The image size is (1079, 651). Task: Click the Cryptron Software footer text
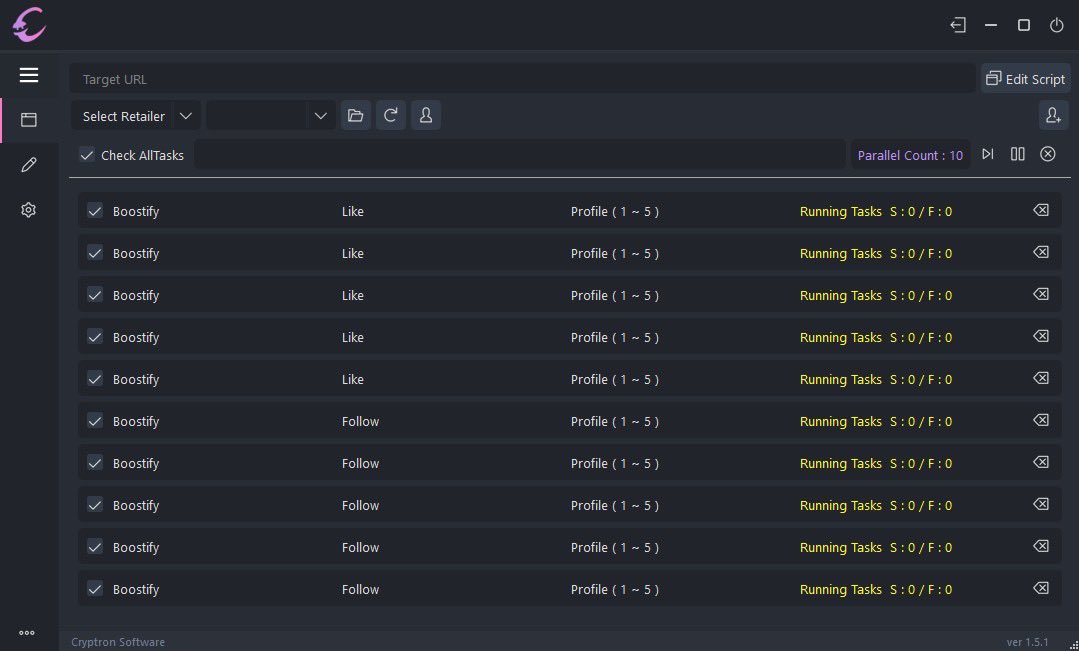coord(118,642)
